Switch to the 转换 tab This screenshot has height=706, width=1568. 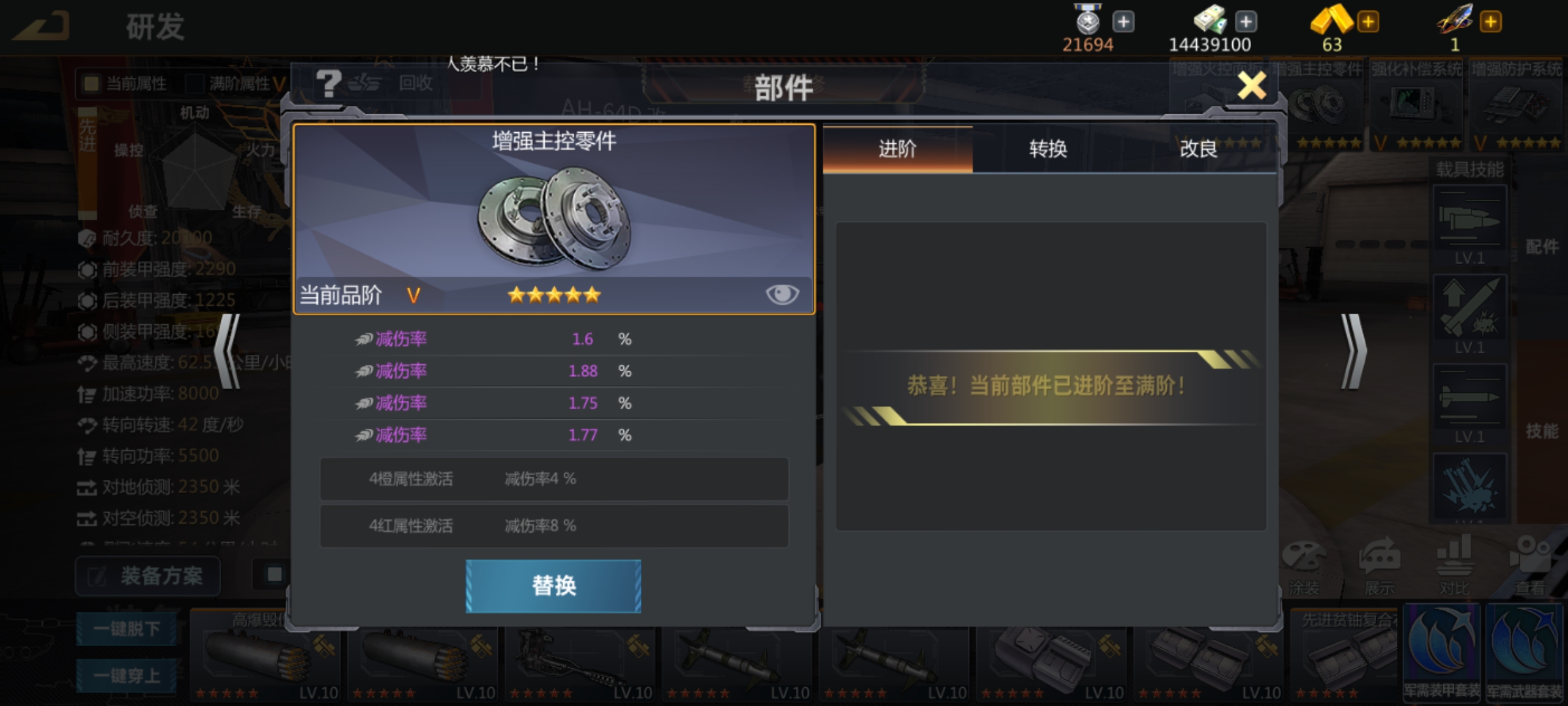pos(1048,149)
